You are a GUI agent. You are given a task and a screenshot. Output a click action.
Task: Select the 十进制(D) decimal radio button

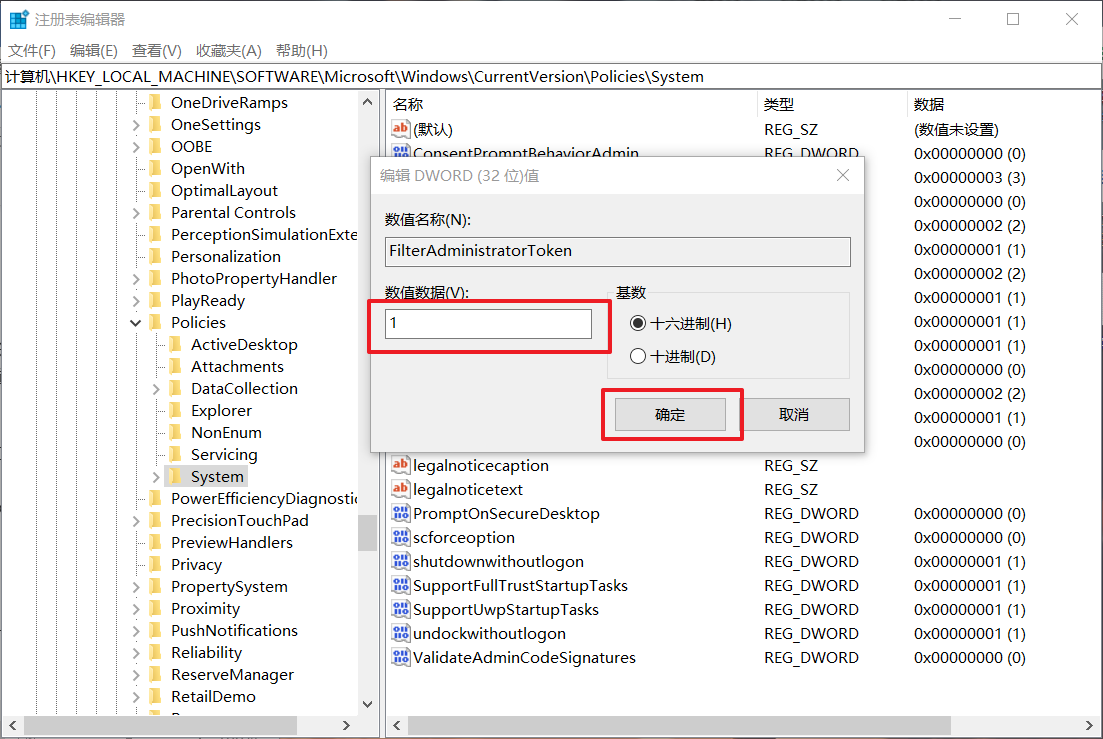pos(638,357)
